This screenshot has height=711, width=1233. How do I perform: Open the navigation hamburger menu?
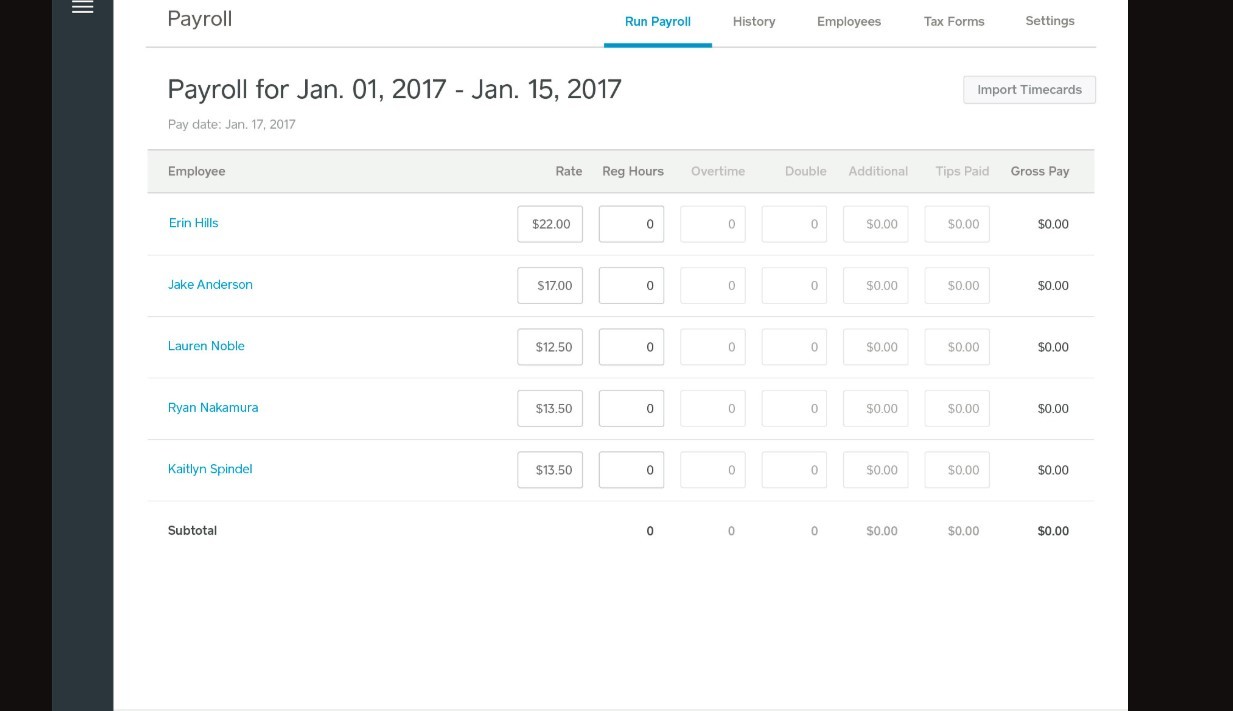(82, 8)
